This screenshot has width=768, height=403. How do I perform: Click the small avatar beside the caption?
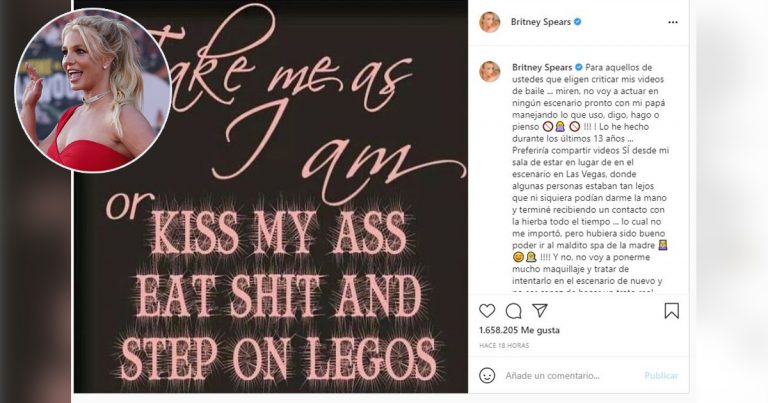coord(489,71)
